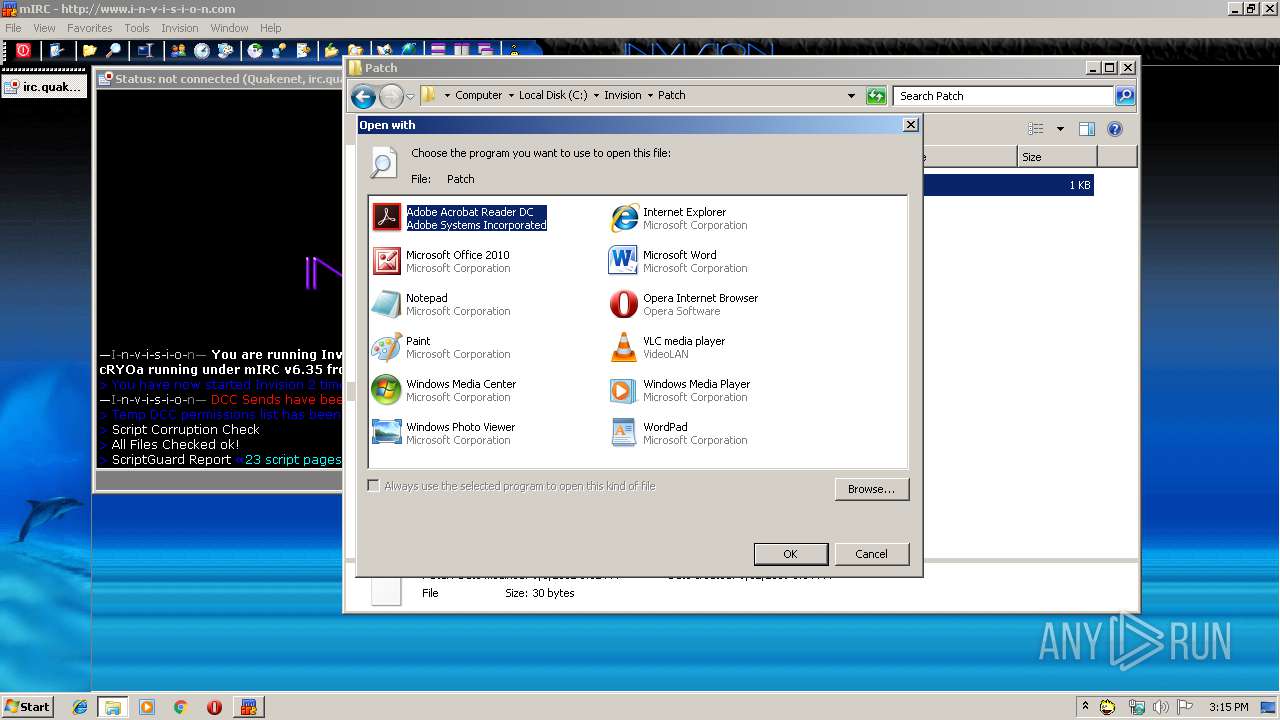Expand the dropdown after Computer in address bar
1280x720 pixels.
pos(510,96)
